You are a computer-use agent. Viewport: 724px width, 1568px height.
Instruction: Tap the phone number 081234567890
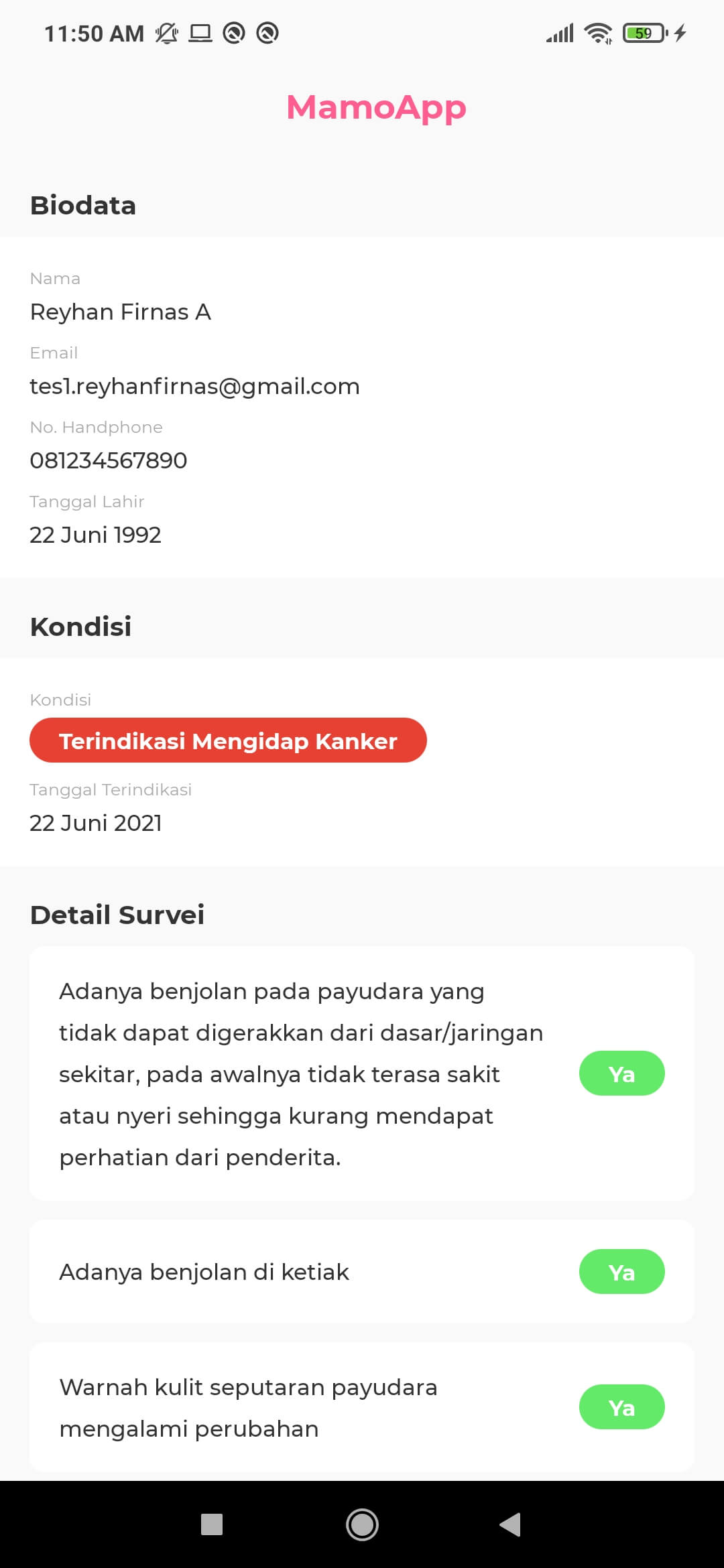tap(109, 461)
